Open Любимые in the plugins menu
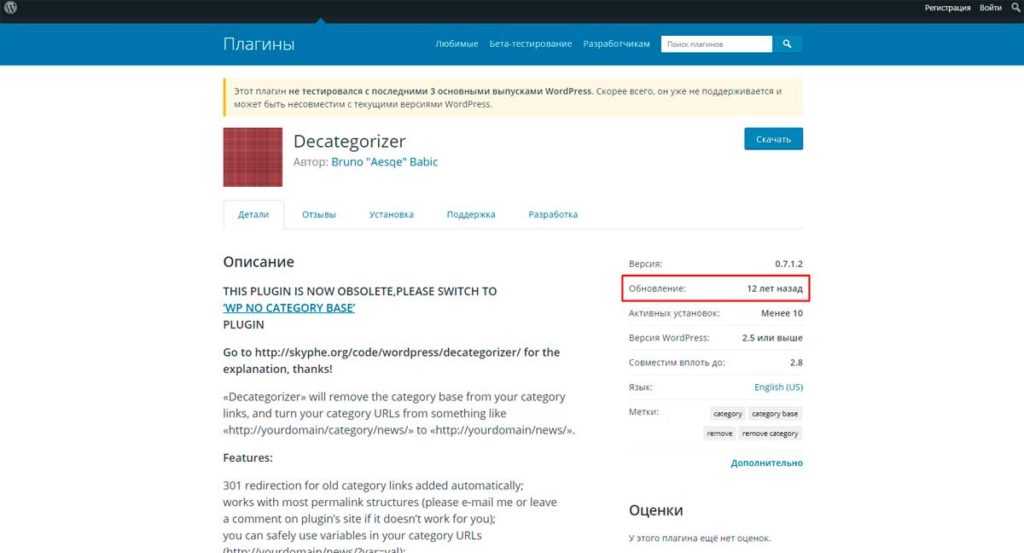 457,44
